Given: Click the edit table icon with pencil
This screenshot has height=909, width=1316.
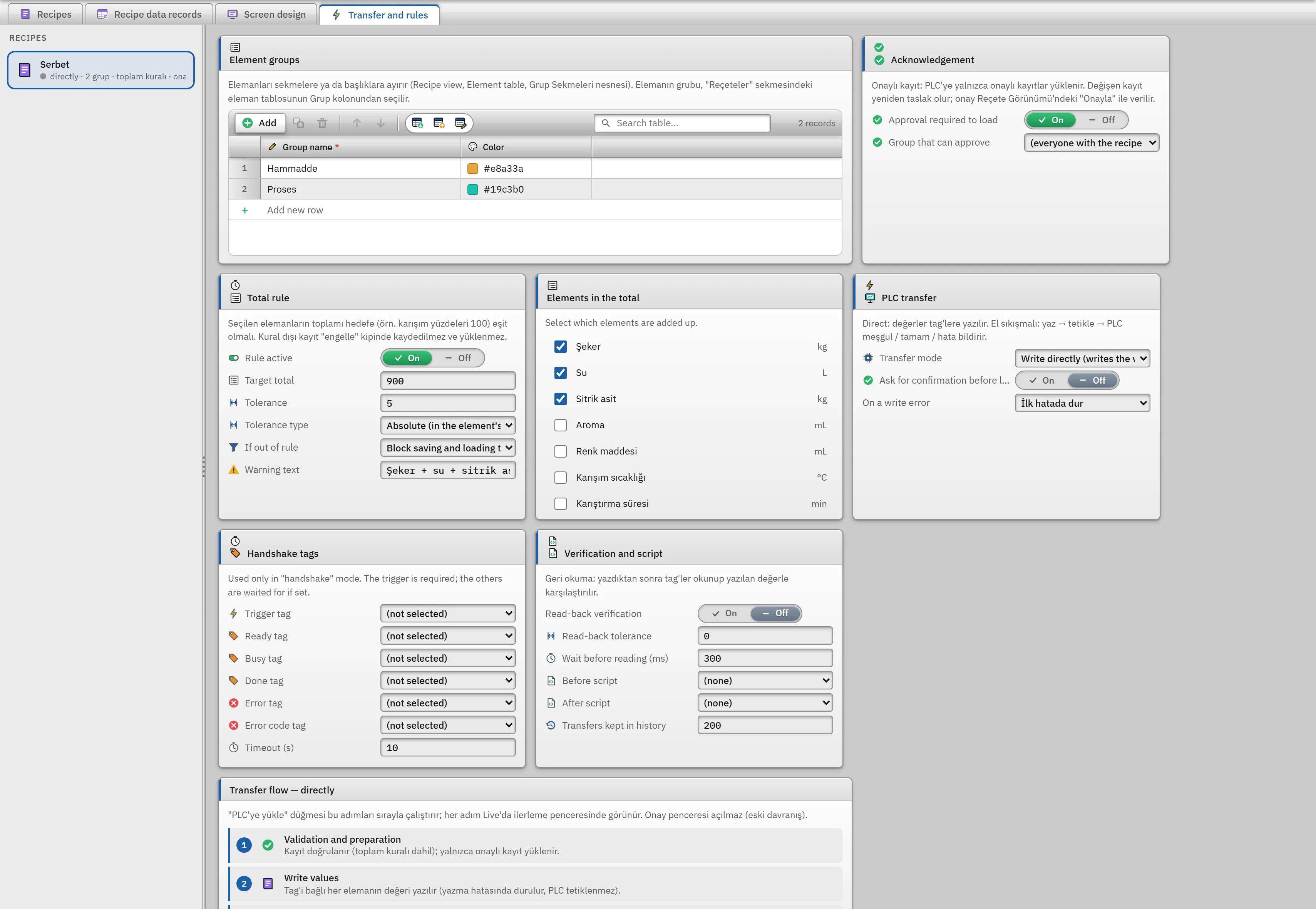Looking at the screenshot, I should pos(460,123).
